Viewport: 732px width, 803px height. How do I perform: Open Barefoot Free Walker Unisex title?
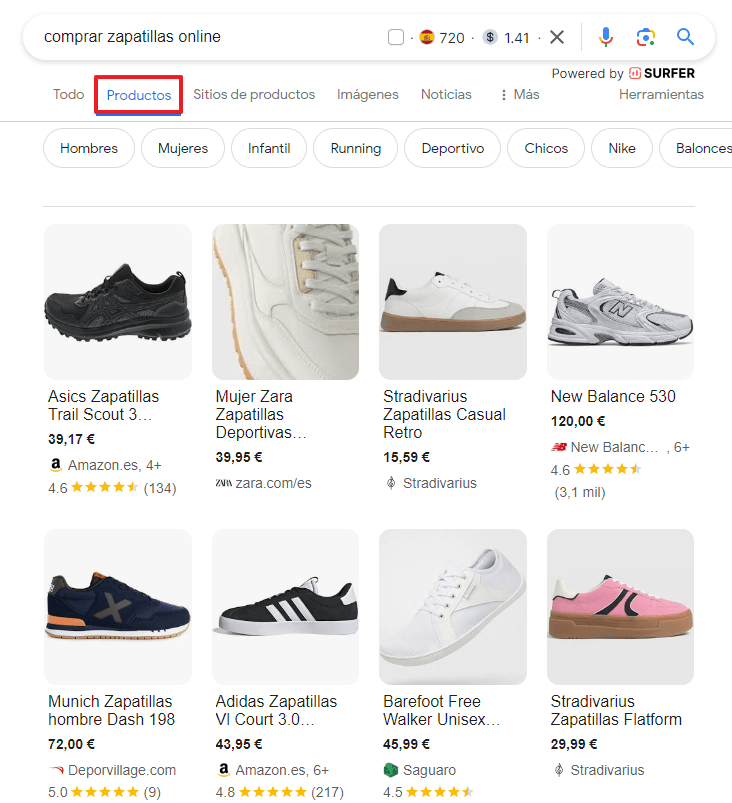(x=442, y=710)
